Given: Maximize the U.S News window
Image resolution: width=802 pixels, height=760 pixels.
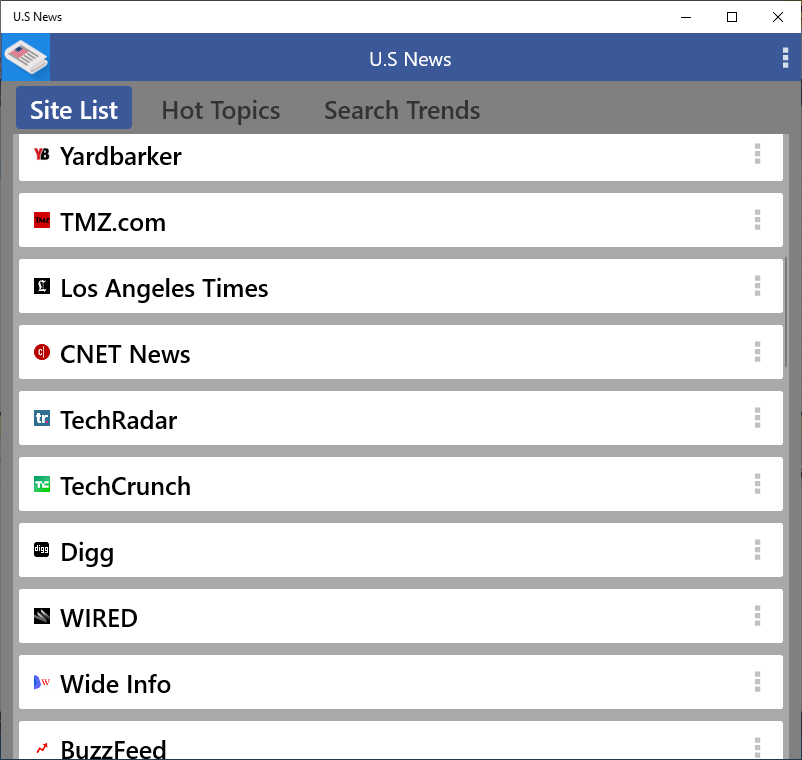Looking at the screenshot, I should pyautogui.click(x=732, y=17).
